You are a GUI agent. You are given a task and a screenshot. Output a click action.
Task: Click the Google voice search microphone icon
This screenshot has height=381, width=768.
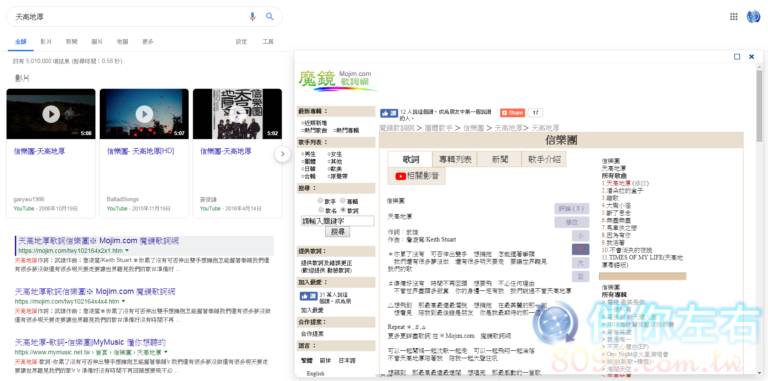pos(252,17)
